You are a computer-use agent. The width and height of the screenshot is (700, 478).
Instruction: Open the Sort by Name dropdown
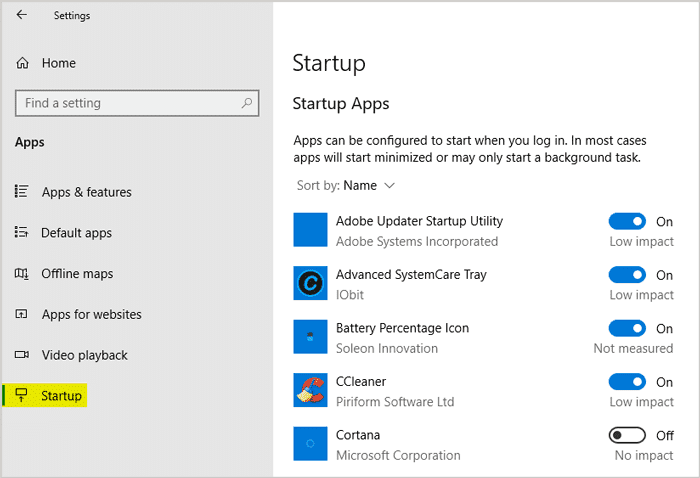[x=346, y=185]
